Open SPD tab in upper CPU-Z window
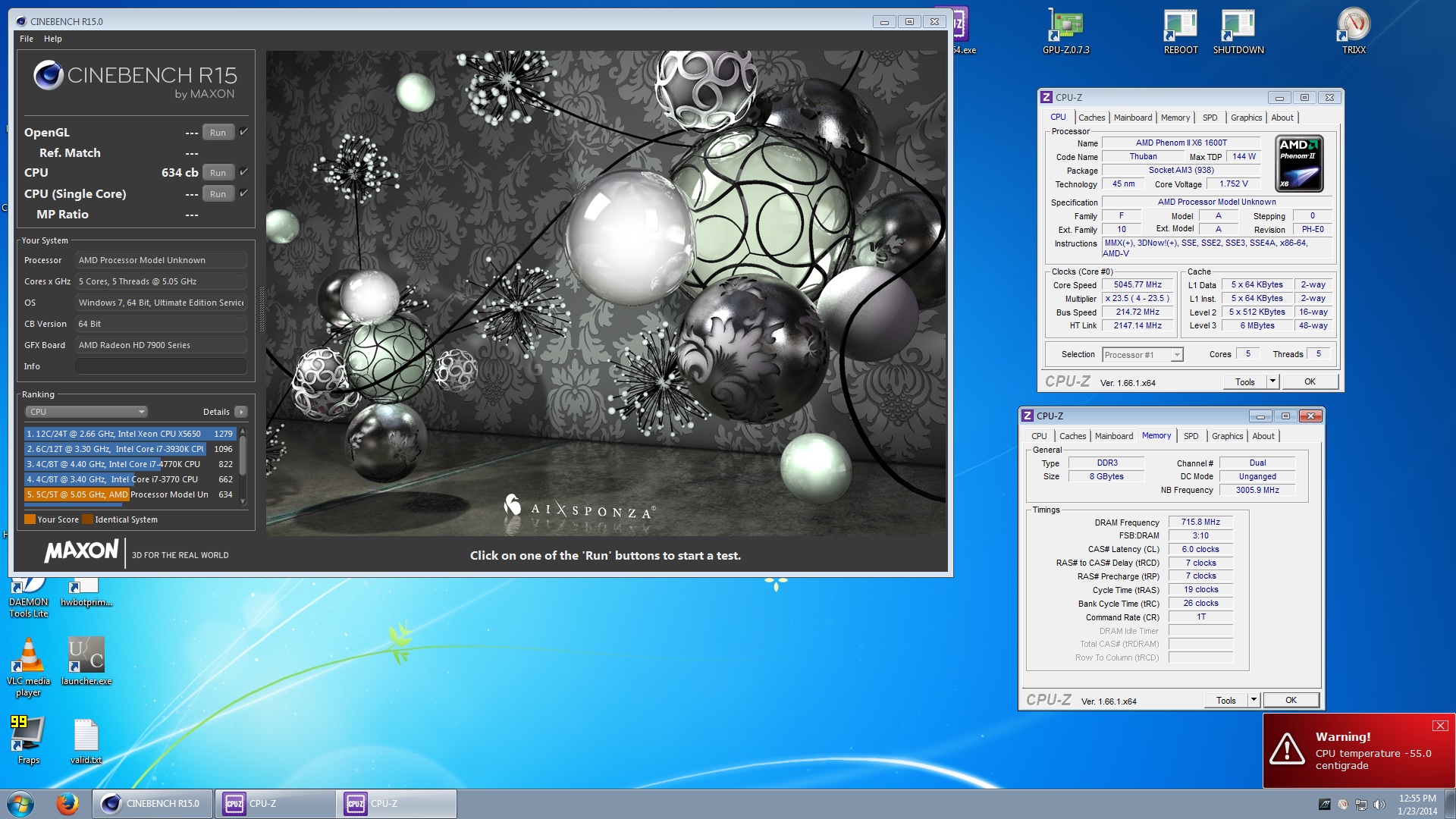 [x=1210, y=118]
